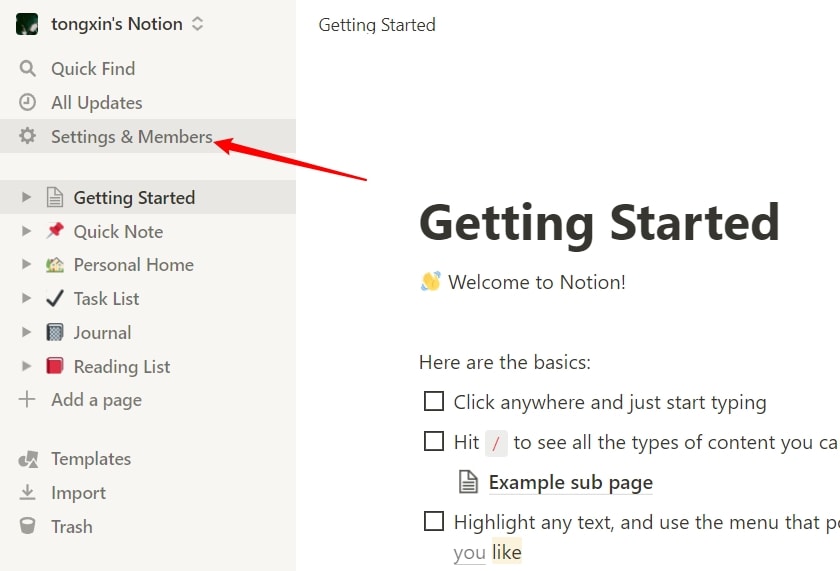840x571 pixels.
Task: Expand the Getting Started page tree
Action: coord(26,197)
